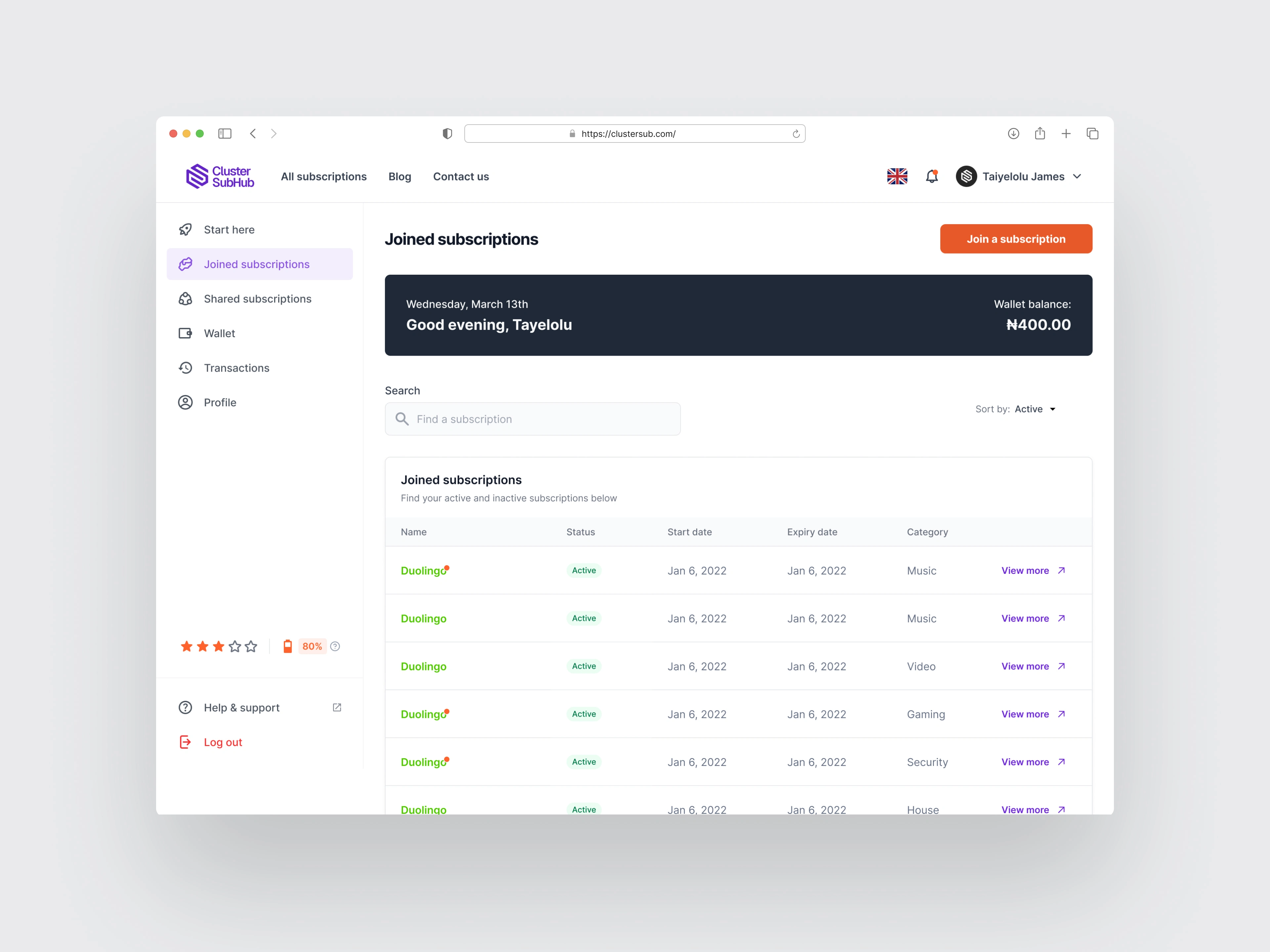
Task: Click the Log out link
Action: click(x=223, y=742)
